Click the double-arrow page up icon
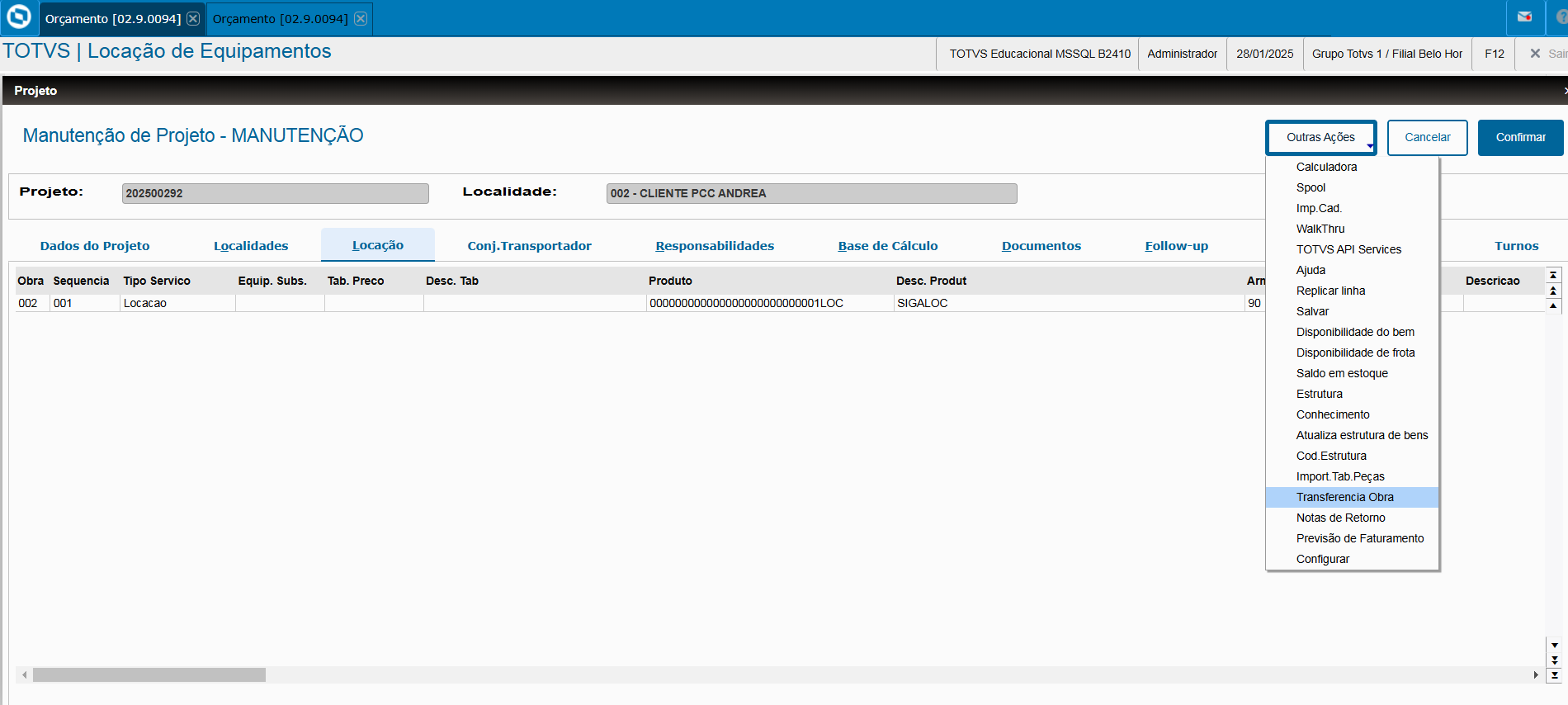Viewport: 1568px width, 705px height. pos(1553,291)
